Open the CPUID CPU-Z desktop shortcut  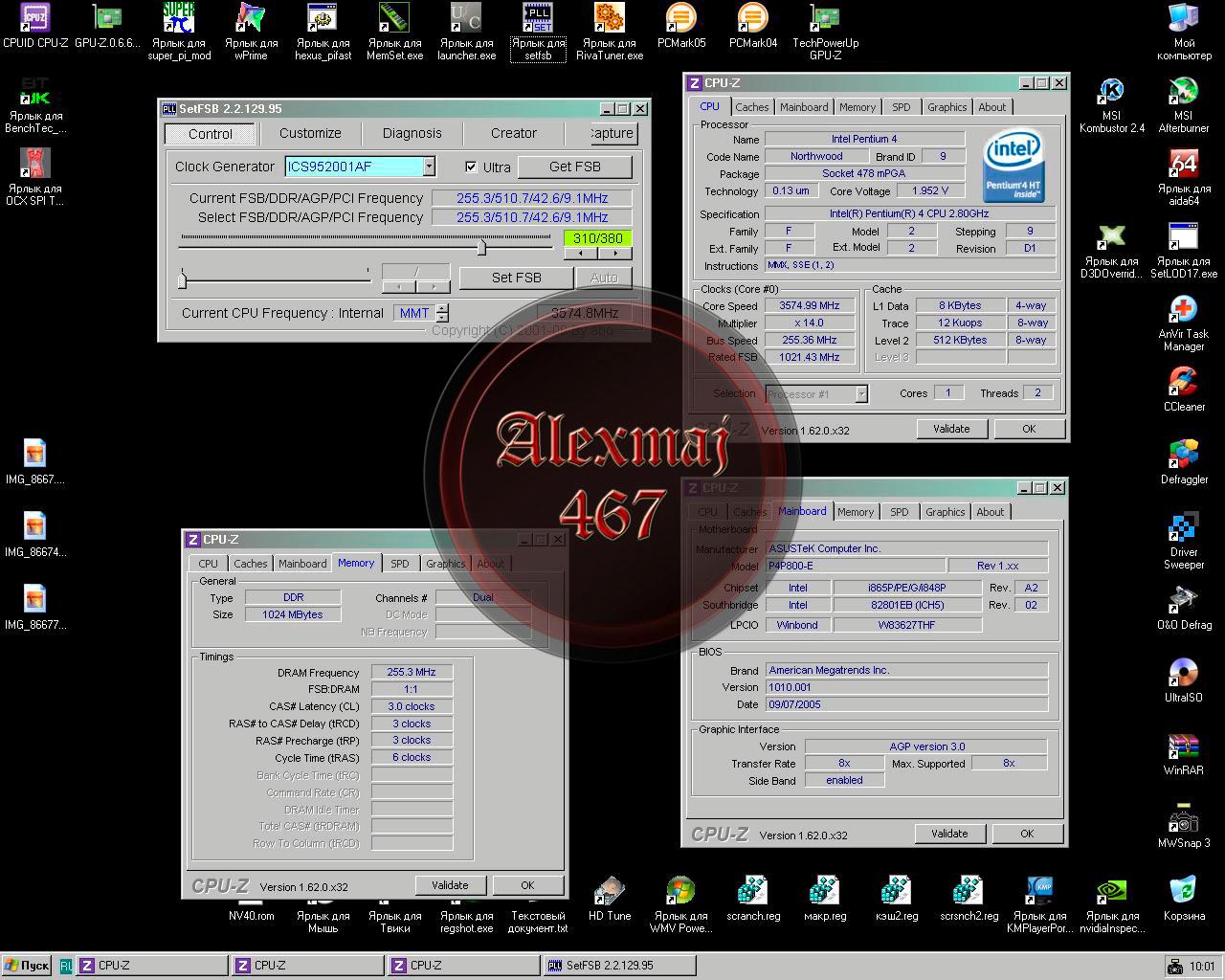[x=35, y=18]
